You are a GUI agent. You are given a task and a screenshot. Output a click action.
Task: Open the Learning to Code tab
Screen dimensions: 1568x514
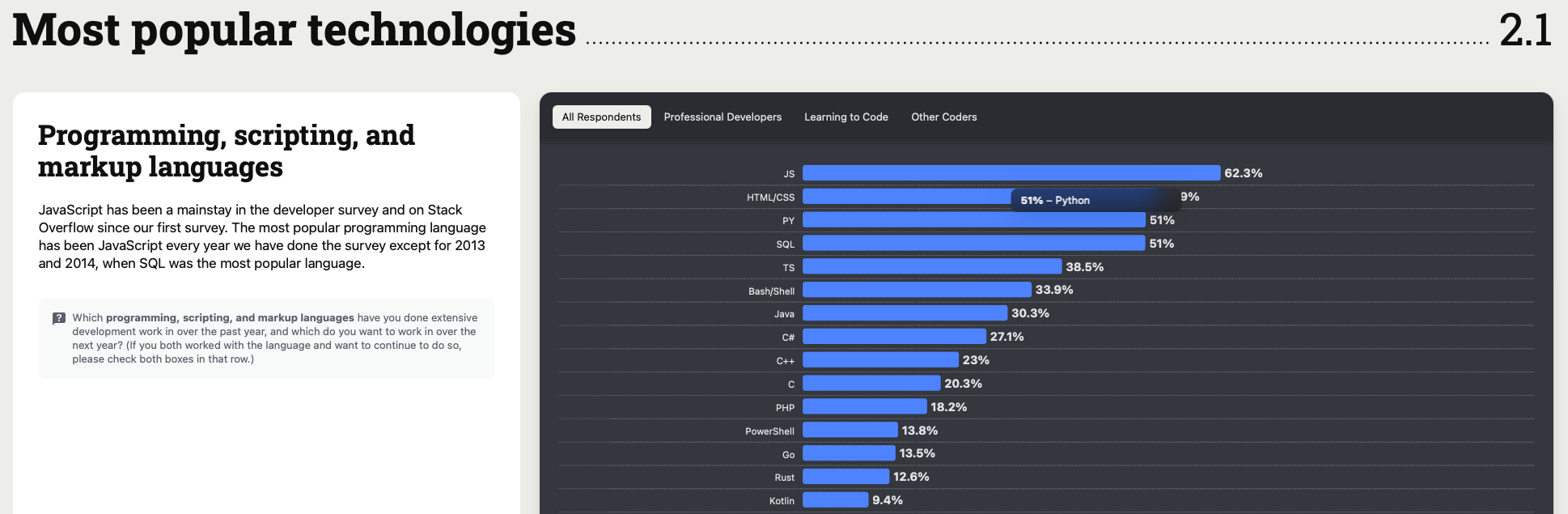[845, 117]
